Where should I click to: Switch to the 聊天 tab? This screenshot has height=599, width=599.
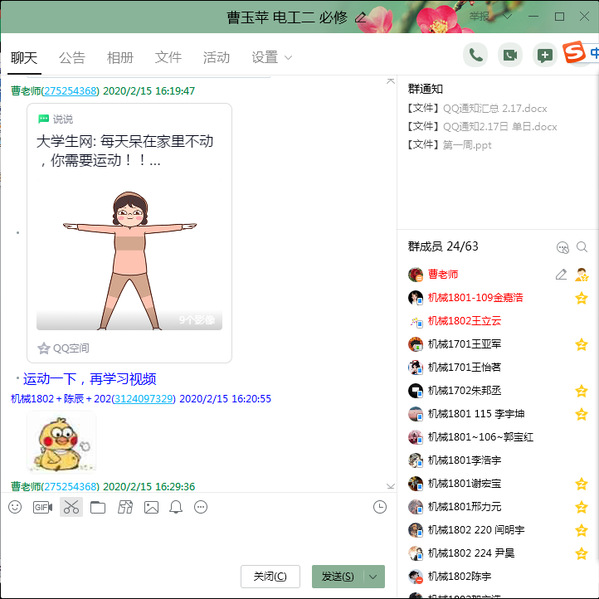click(24, 58)
